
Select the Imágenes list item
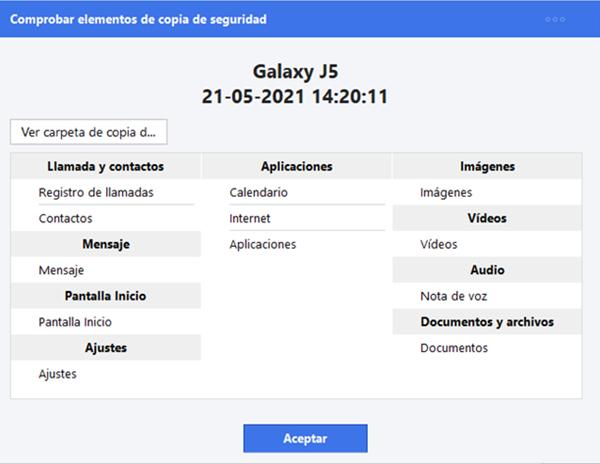click(446, 192)
